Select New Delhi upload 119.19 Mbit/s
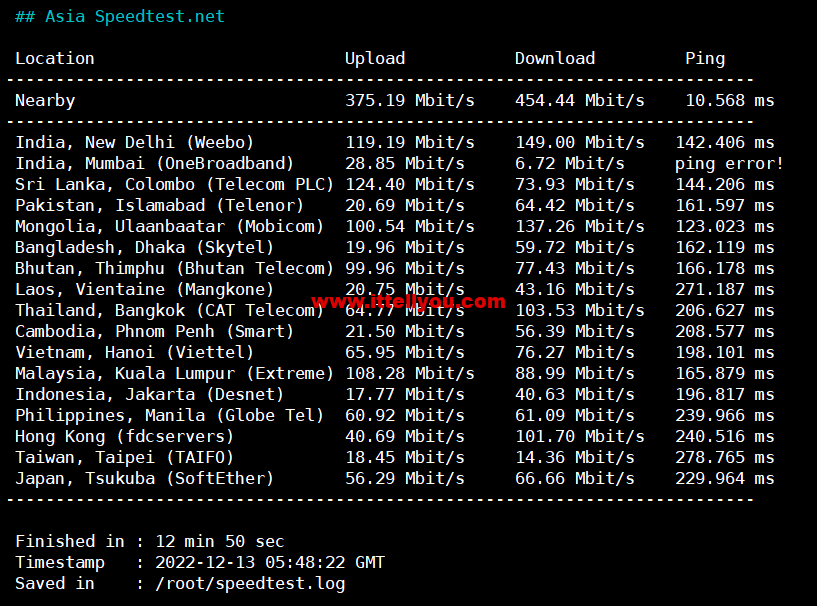This screenshot has width=817, height=606. (x=410, y=142)
